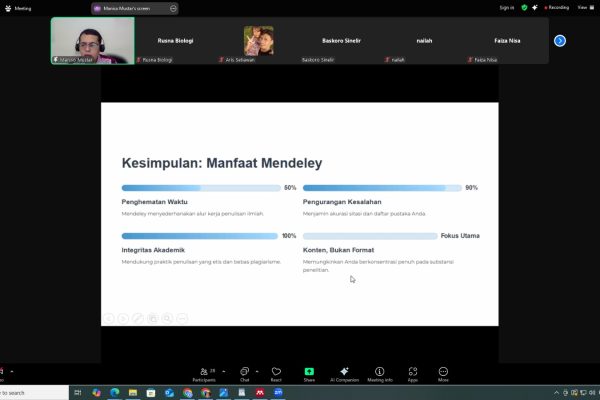This screenshot has height=400, width=600.
Task: Click the Recording indicator
Action: 557,7
